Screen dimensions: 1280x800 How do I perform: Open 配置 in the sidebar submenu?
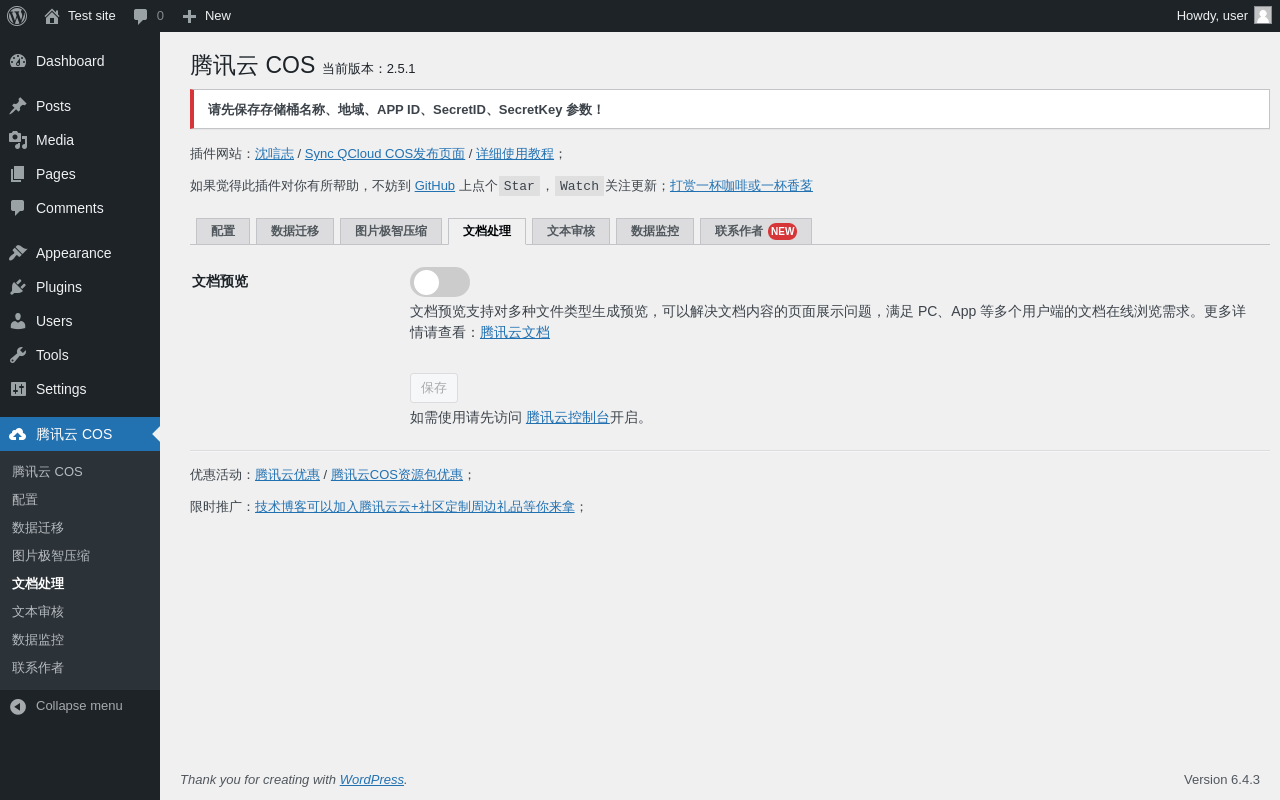click(80, 500)
